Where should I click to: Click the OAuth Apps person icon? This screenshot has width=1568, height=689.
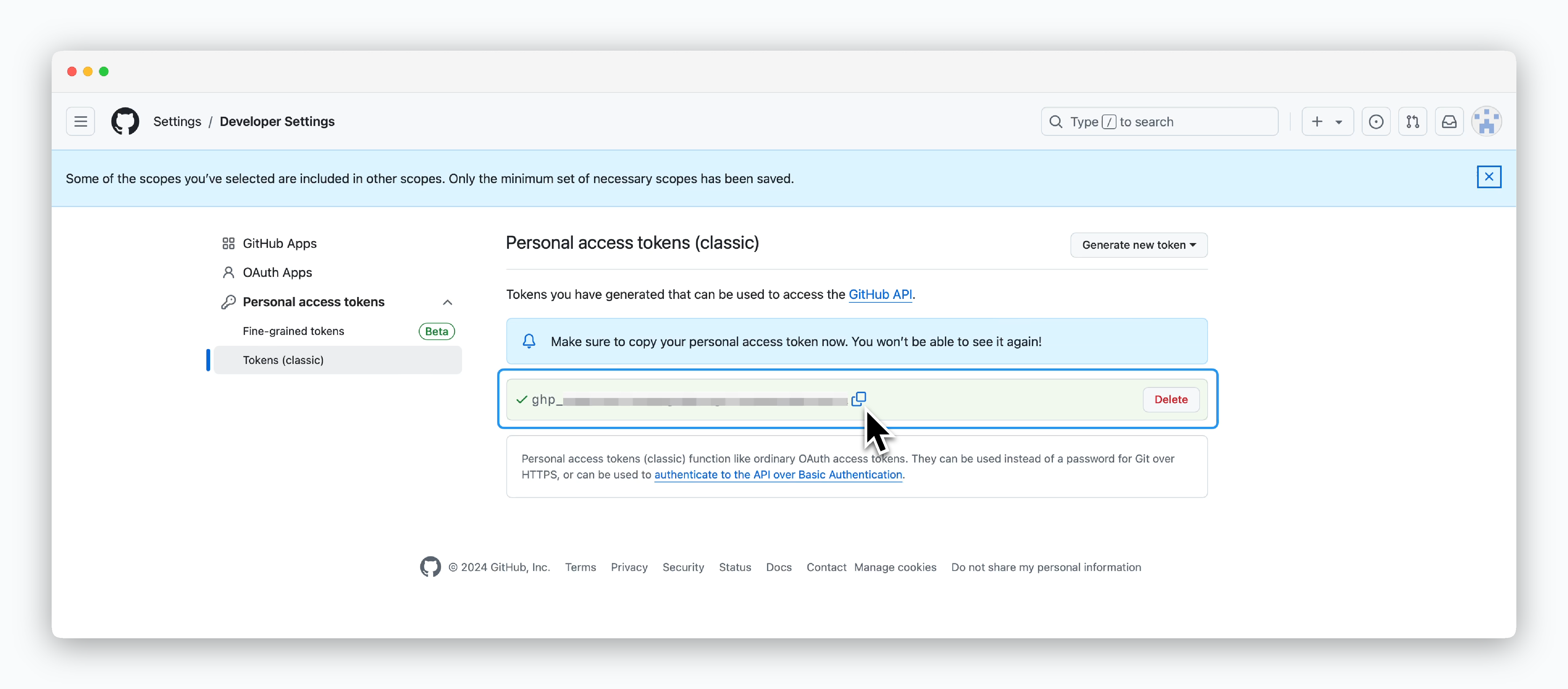(x=228, y=273)
